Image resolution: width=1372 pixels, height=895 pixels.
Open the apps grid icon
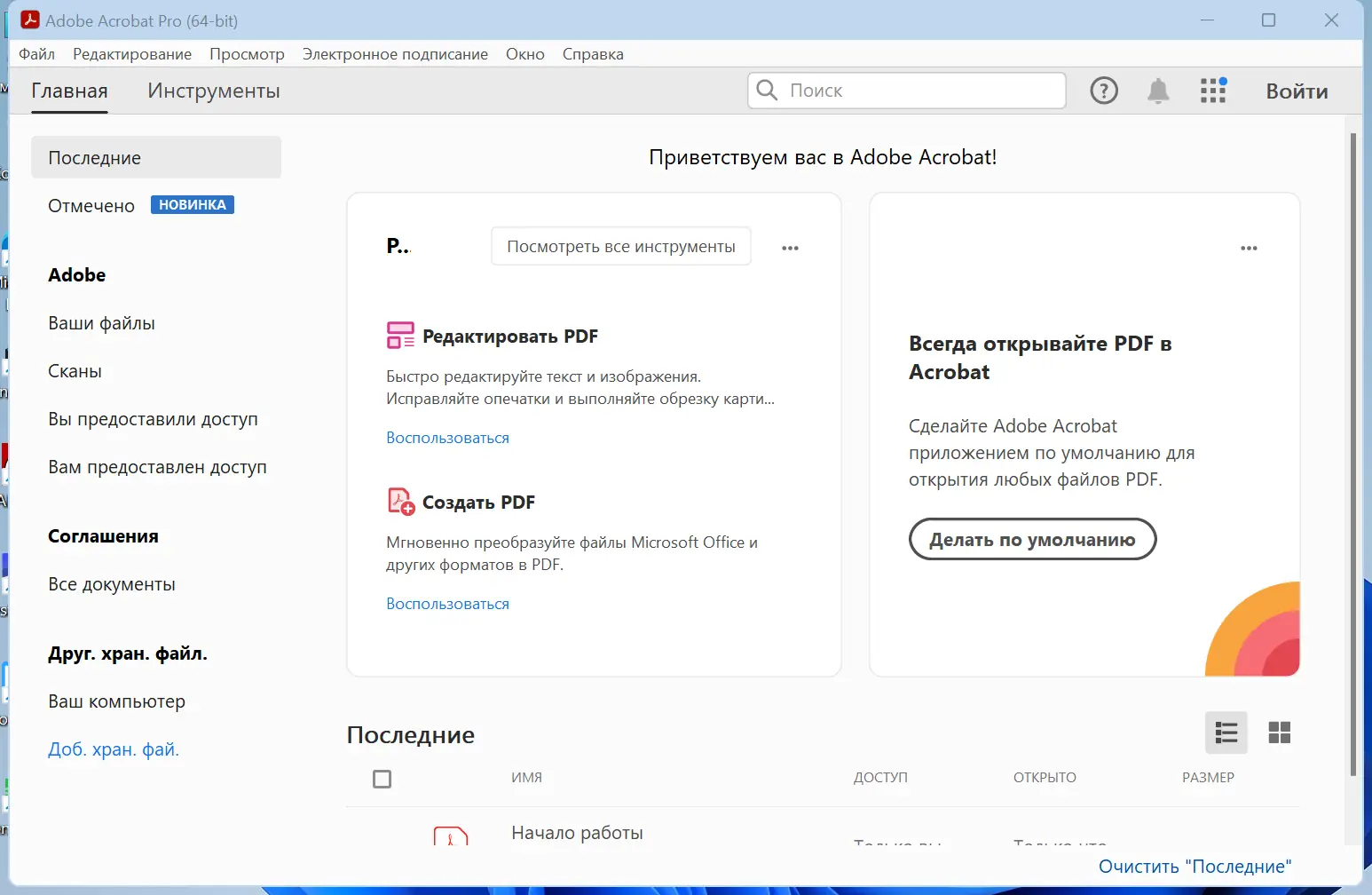1213,91
